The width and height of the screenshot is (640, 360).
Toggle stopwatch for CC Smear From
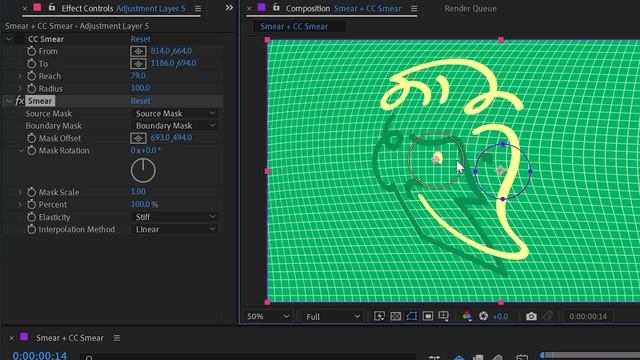tap(31, 51)
